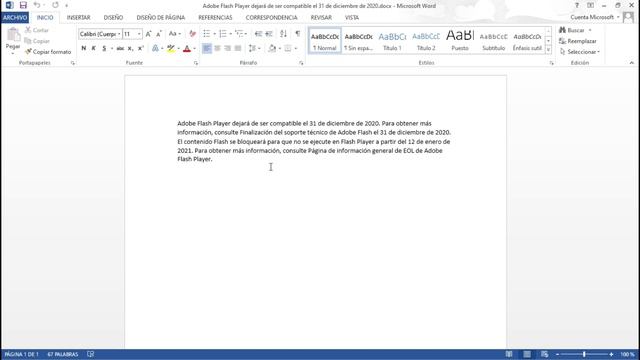Save the document with the floppy icon
Screen dimensions: 640x360
(x=23, y=5)
